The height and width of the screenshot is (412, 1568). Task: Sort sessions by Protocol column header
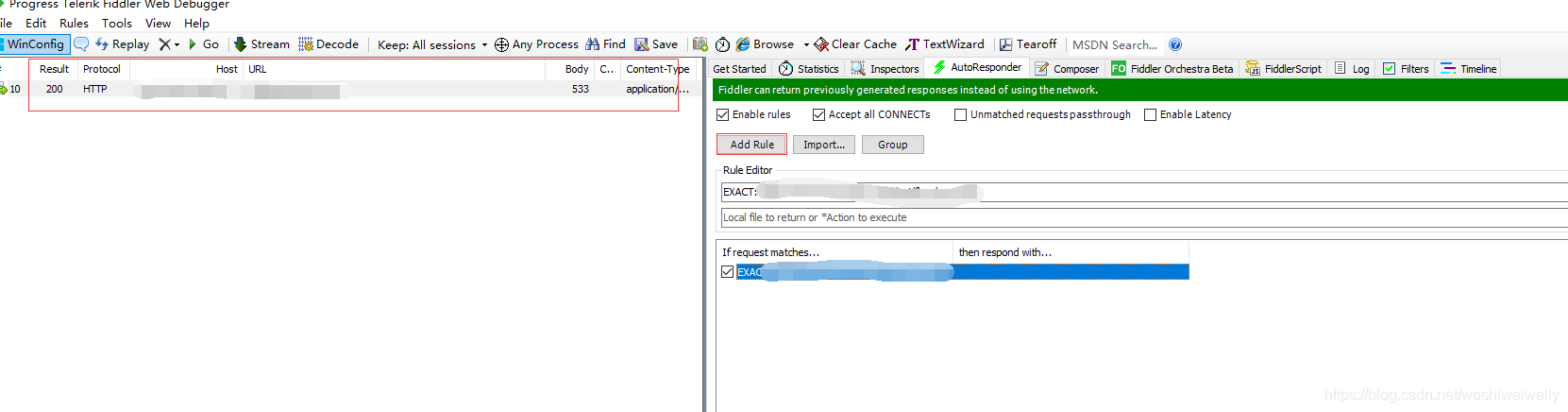tap(102, 69)
